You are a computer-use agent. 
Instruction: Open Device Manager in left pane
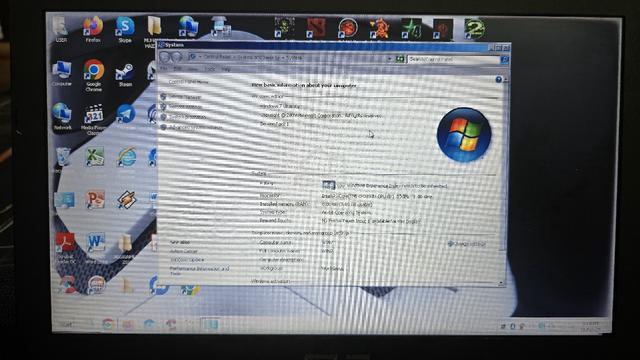click(x=185, y=97)
